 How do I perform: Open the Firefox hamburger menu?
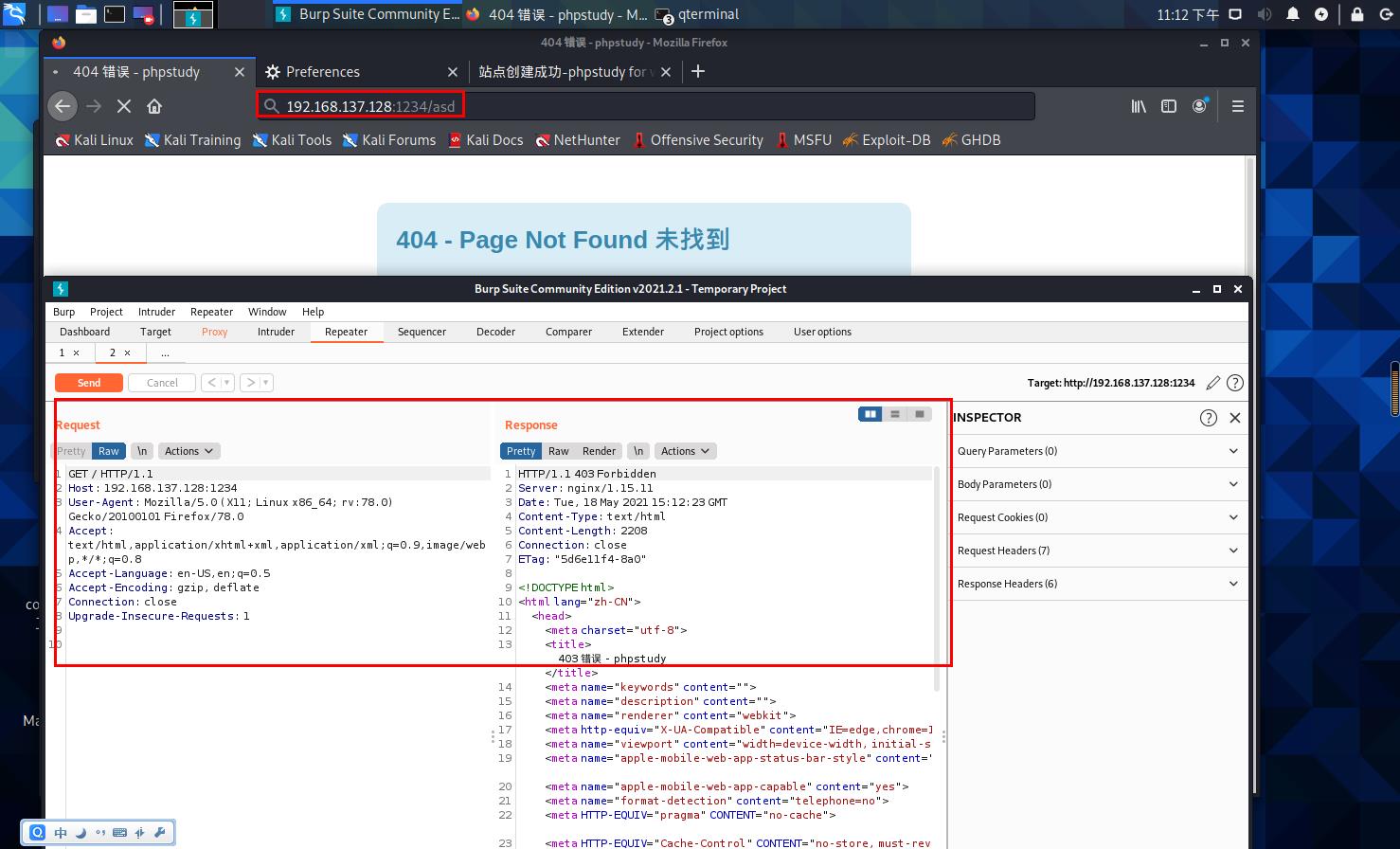[1238, 106]
